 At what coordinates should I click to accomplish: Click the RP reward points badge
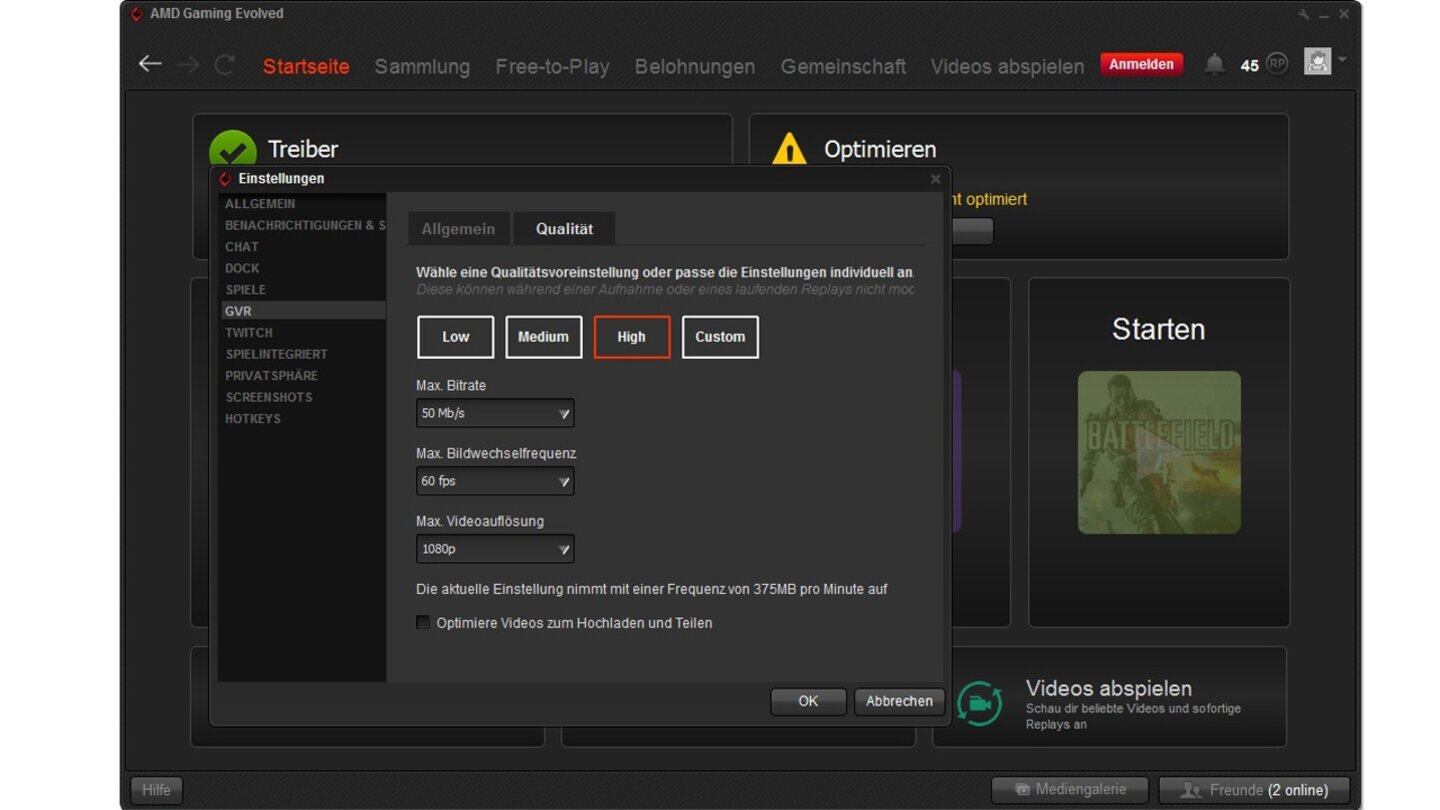click(1277, 64)
